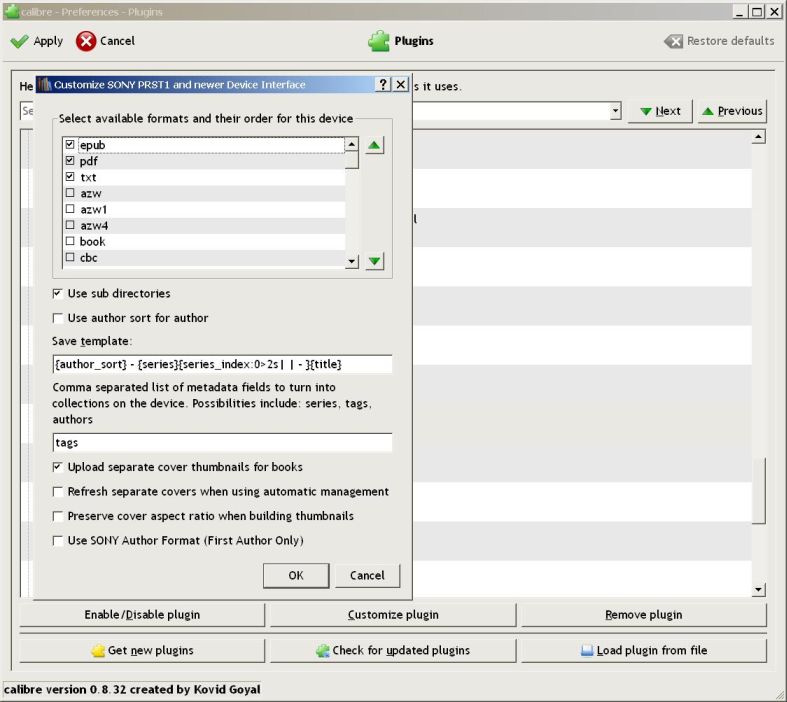Enable the book format checkbox
Viewport: 787px width, 702px height.
[70, 241]
